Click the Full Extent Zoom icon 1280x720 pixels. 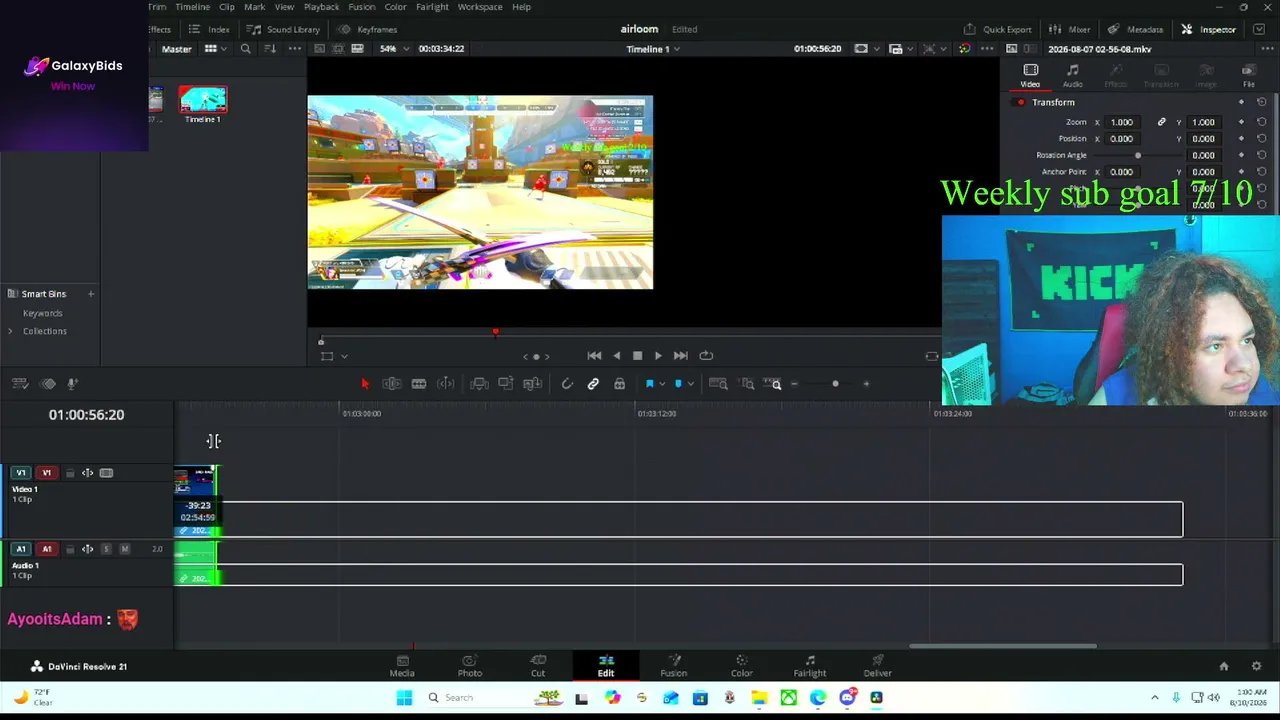718,384
